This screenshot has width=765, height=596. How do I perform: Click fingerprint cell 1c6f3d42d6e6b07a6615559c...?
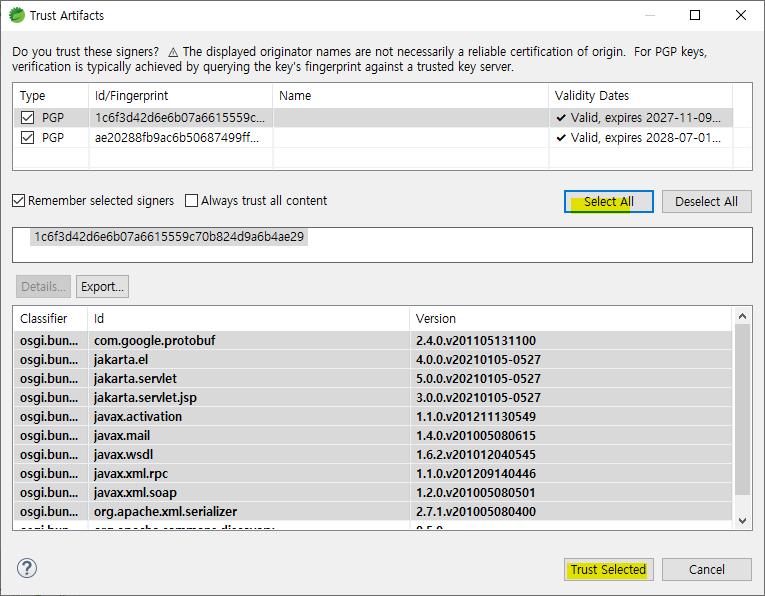pyautogui.click(x=181, y=118)
